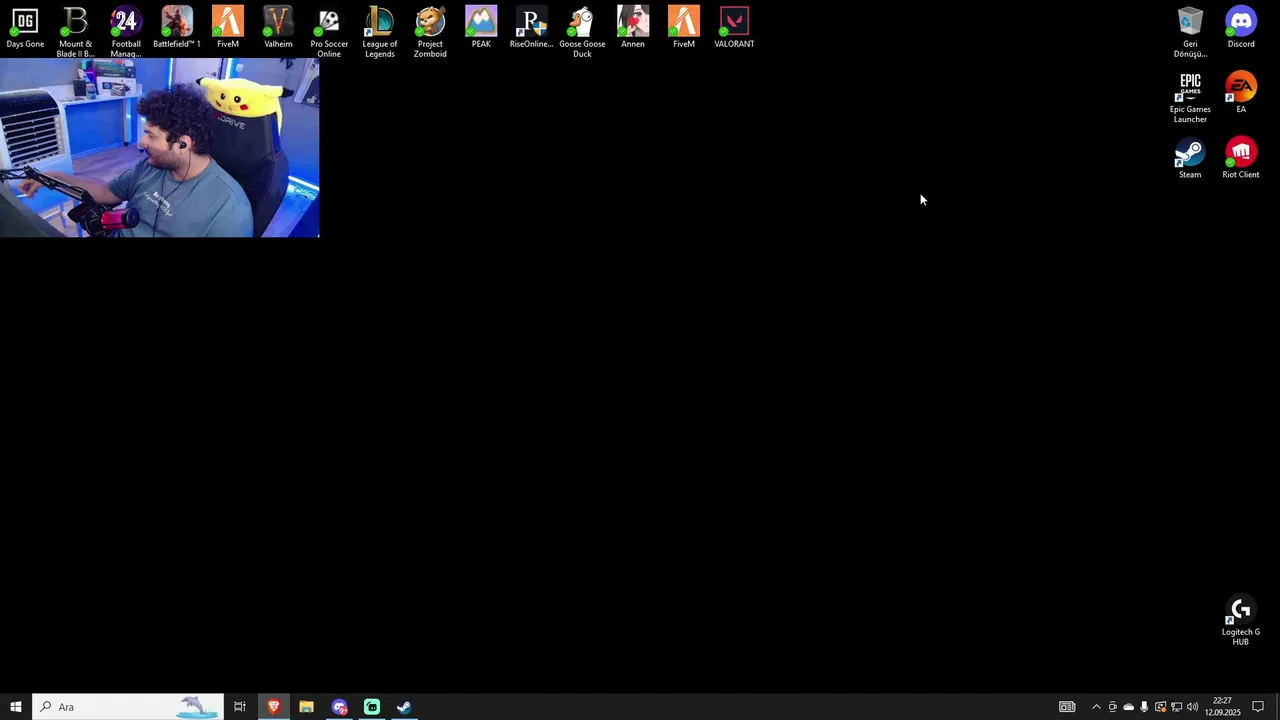The width and height of the screenshot is (1280, 720).
Task: Open Football Manager 24 icon
Action: (x=126, y=32)
